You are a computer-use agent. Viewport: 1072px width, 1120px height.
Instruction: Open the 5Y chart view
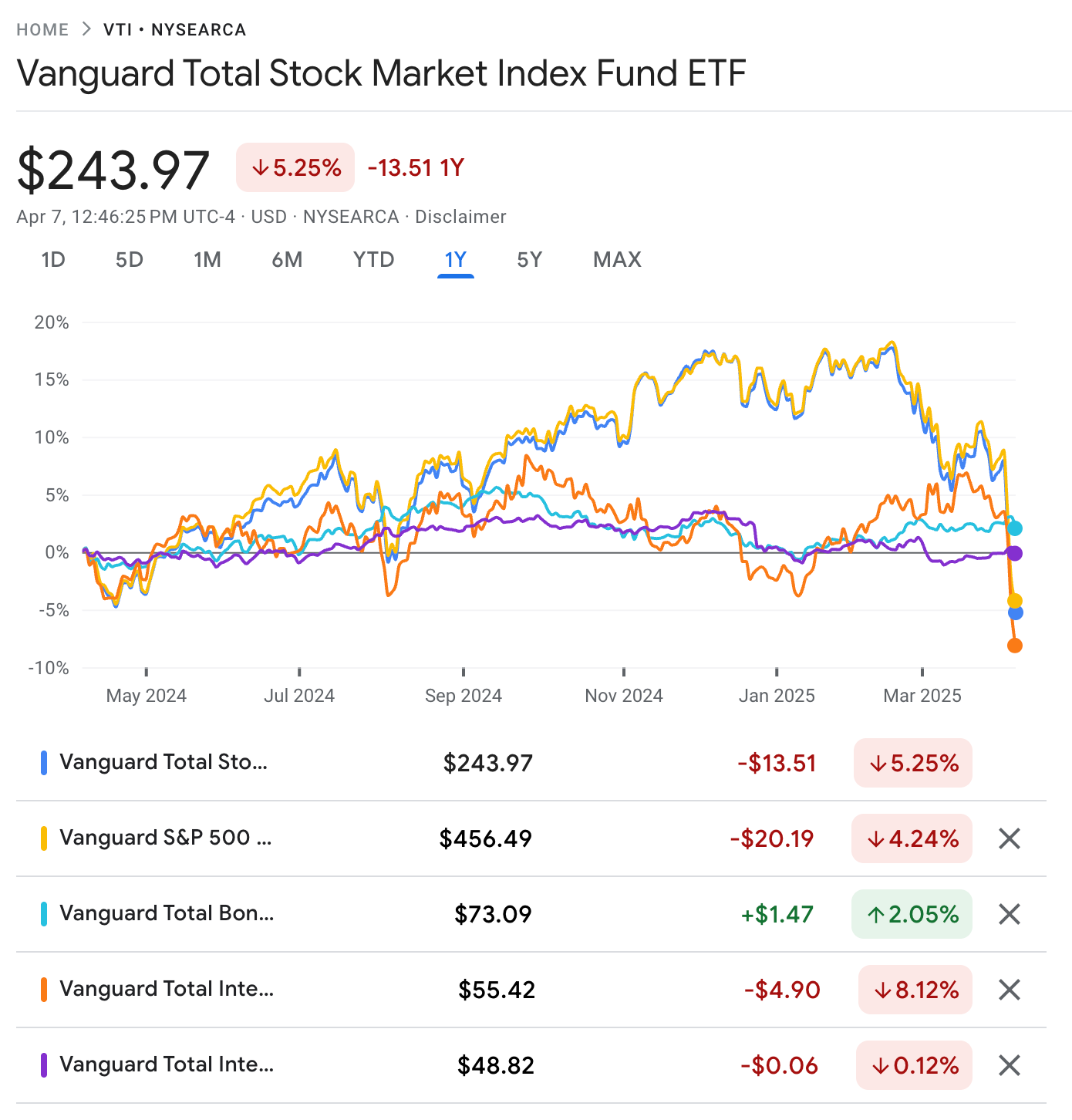tap(530, 260)
